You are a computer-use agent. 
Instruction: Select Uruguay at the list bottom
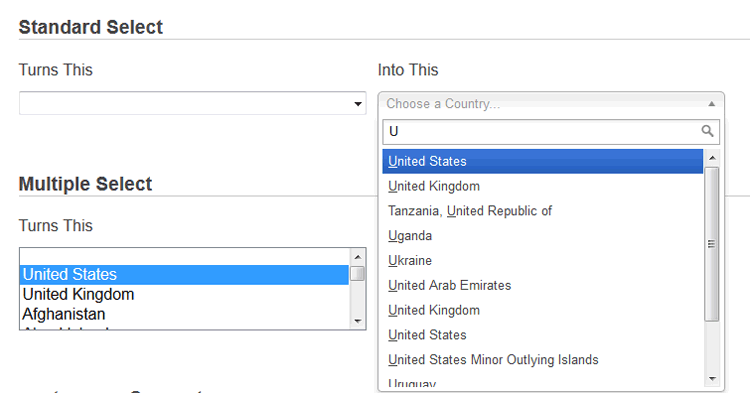point(543,383)
